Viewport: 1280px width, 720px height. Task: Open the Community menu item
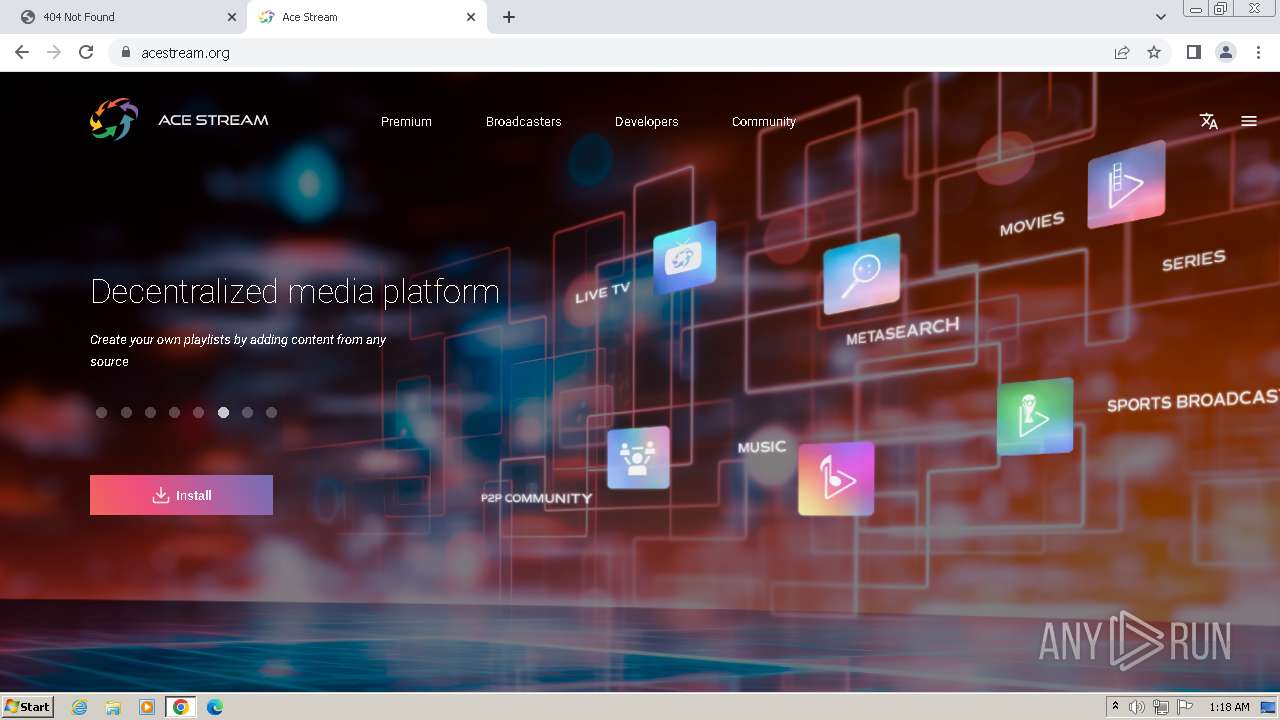tap(764, 121)
